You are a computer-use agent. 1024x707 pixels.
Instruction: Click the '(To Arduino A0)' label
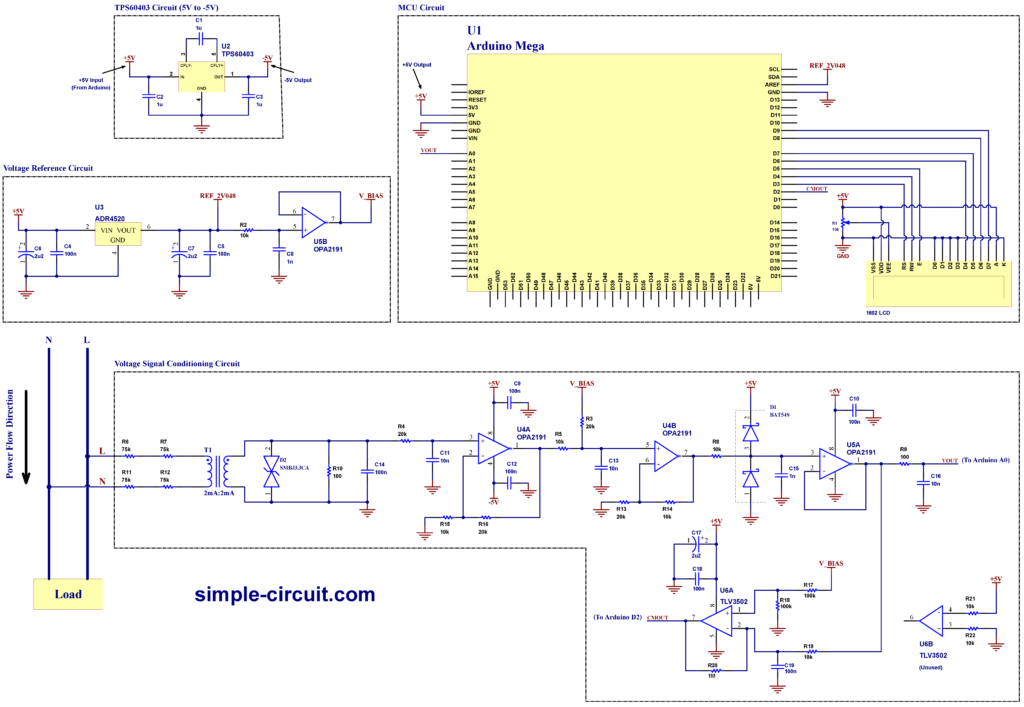[985, 460]
